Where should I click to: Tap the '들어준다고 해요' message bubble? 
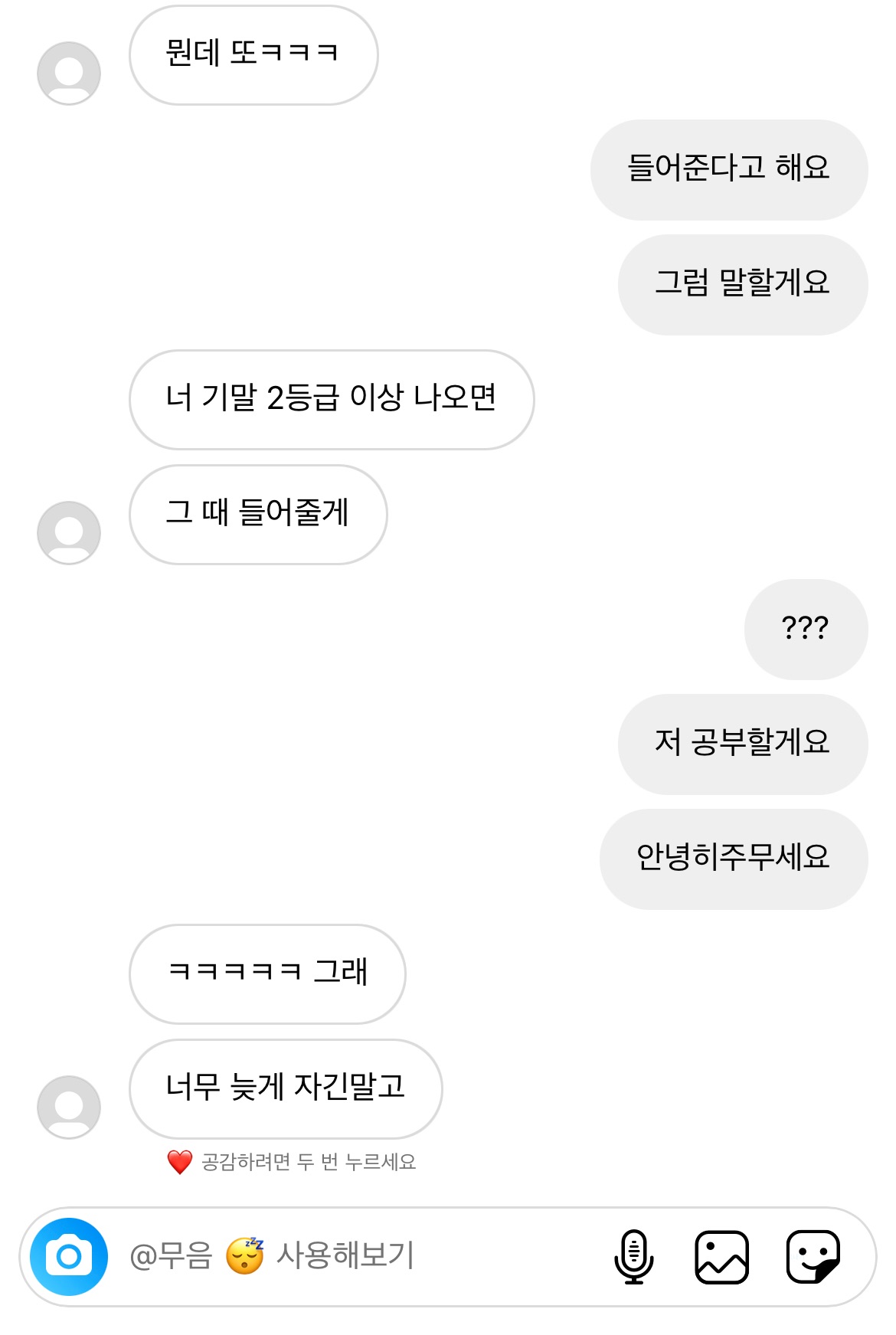click(728, 169)
